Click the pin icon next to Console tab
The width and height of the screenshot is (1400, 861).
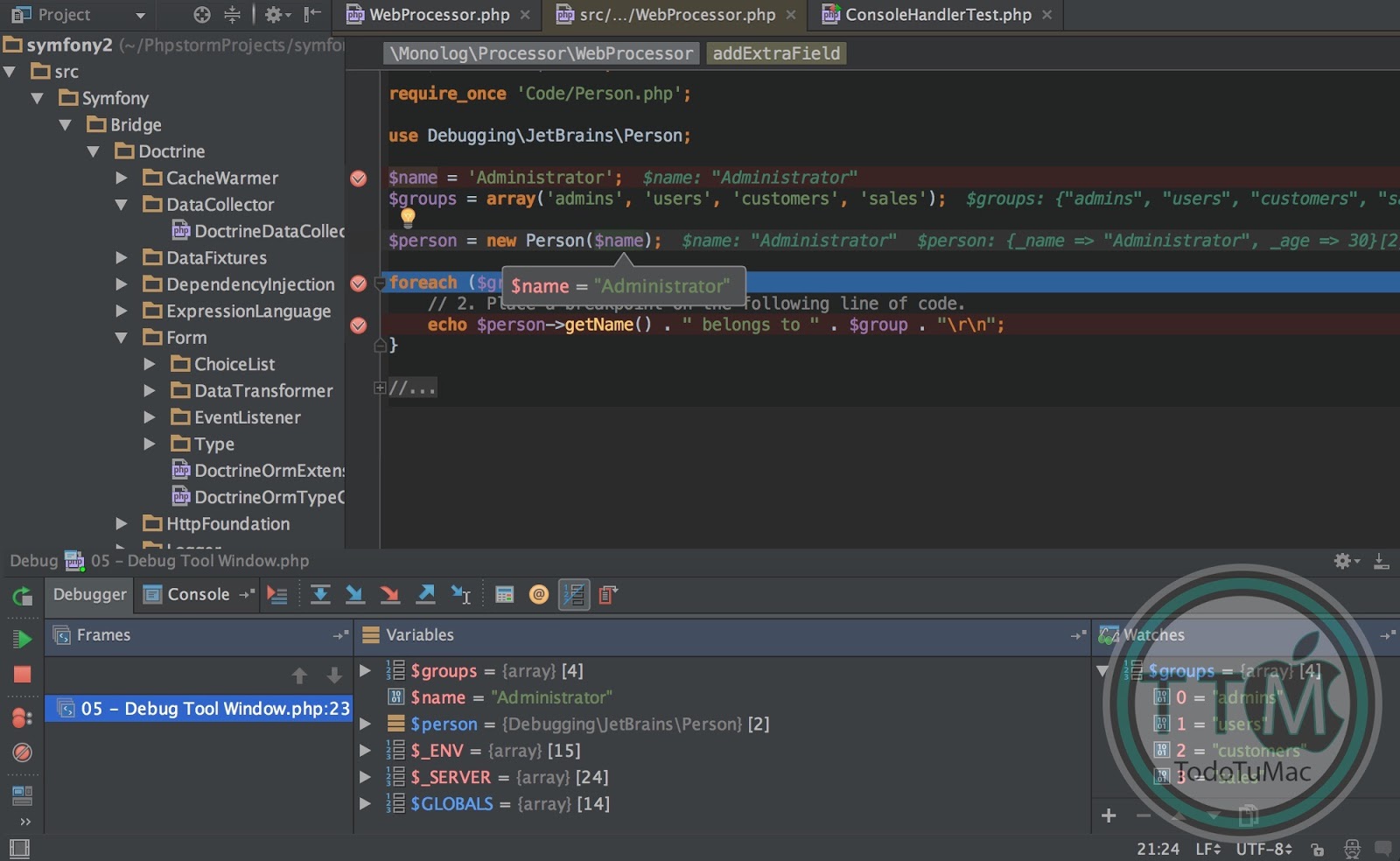248,594
